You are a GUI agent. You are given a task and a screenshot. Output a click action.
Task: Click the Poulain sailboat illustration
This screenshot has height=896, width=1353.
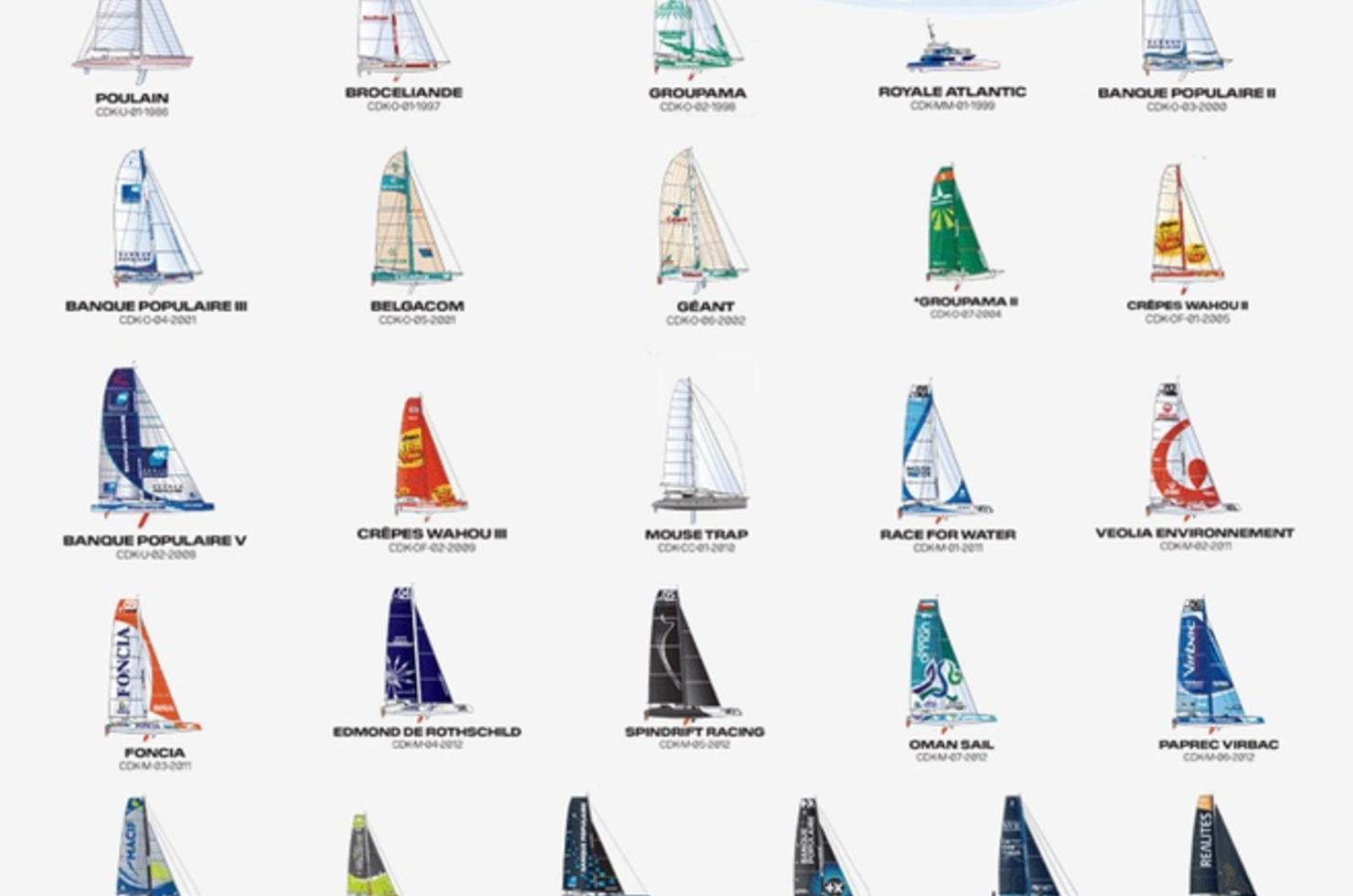click(133, 41)
